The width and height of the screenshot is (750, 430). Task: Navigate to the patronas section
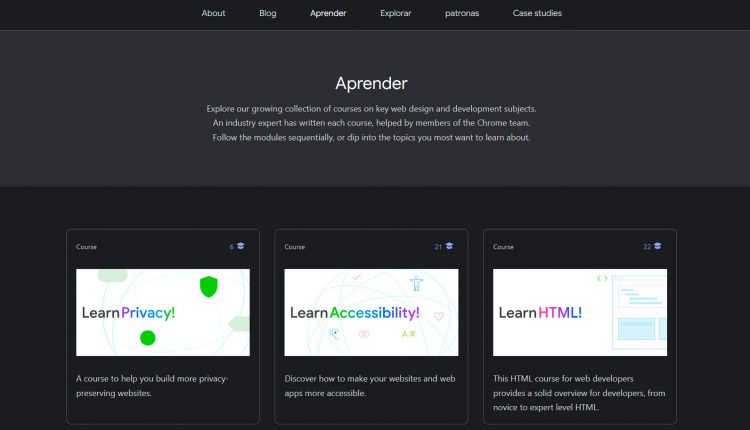pos(462,14)
